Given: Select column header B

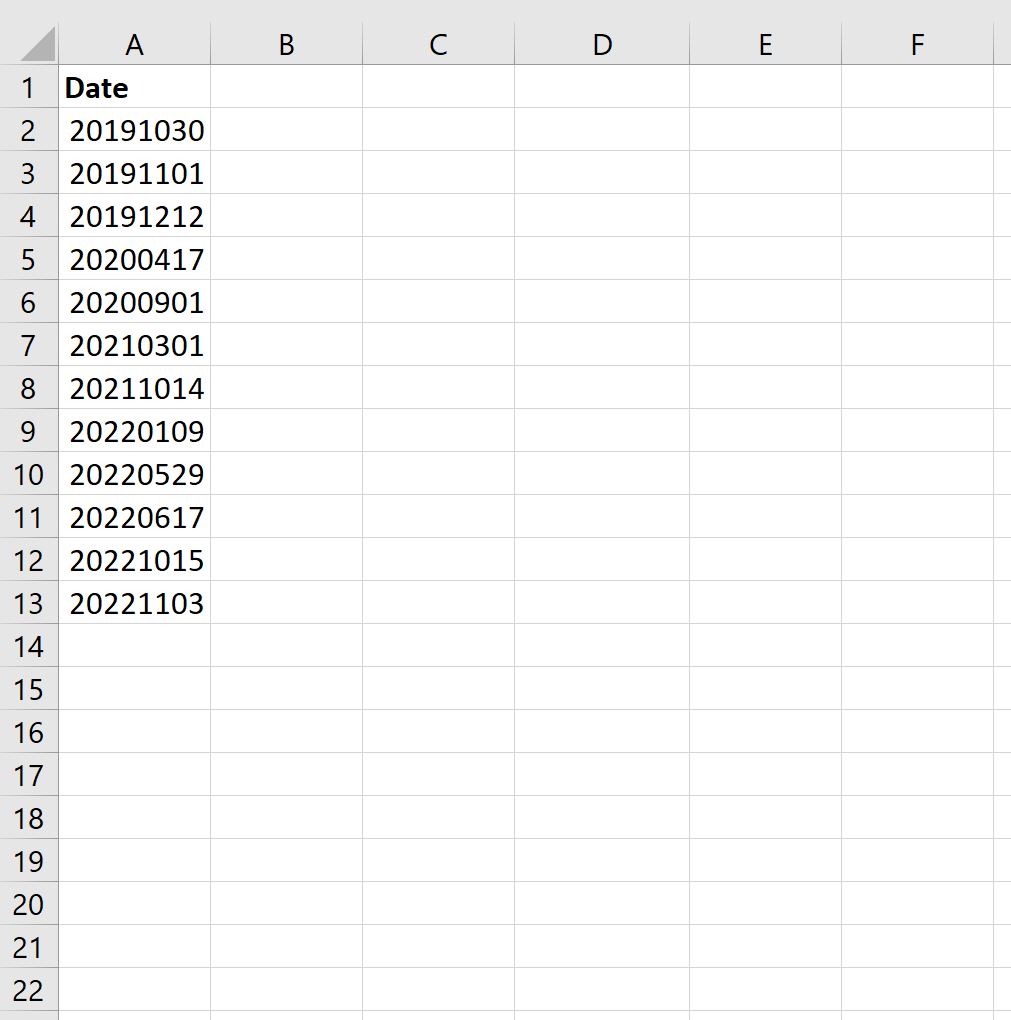Looking at the screenshot, I should (286, 44).
